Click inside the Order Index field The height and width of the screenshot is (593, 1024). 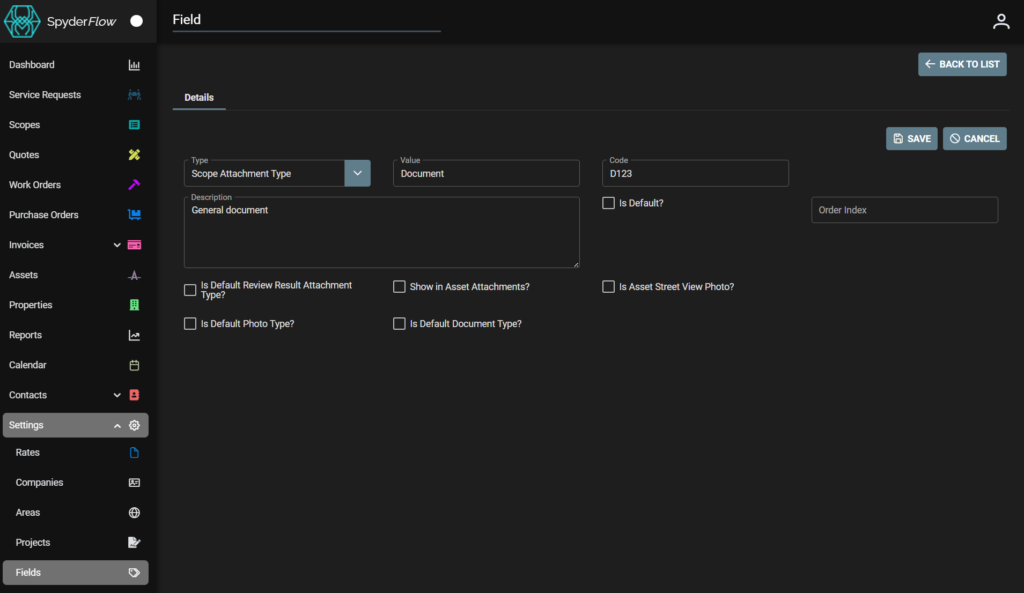(x=904, y=209)
